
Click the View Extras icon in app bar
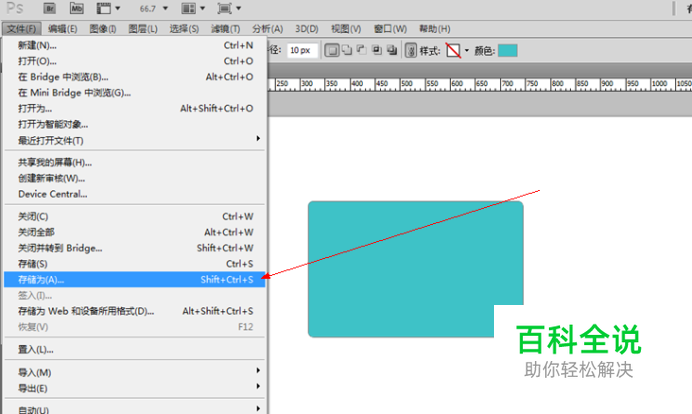104,8
